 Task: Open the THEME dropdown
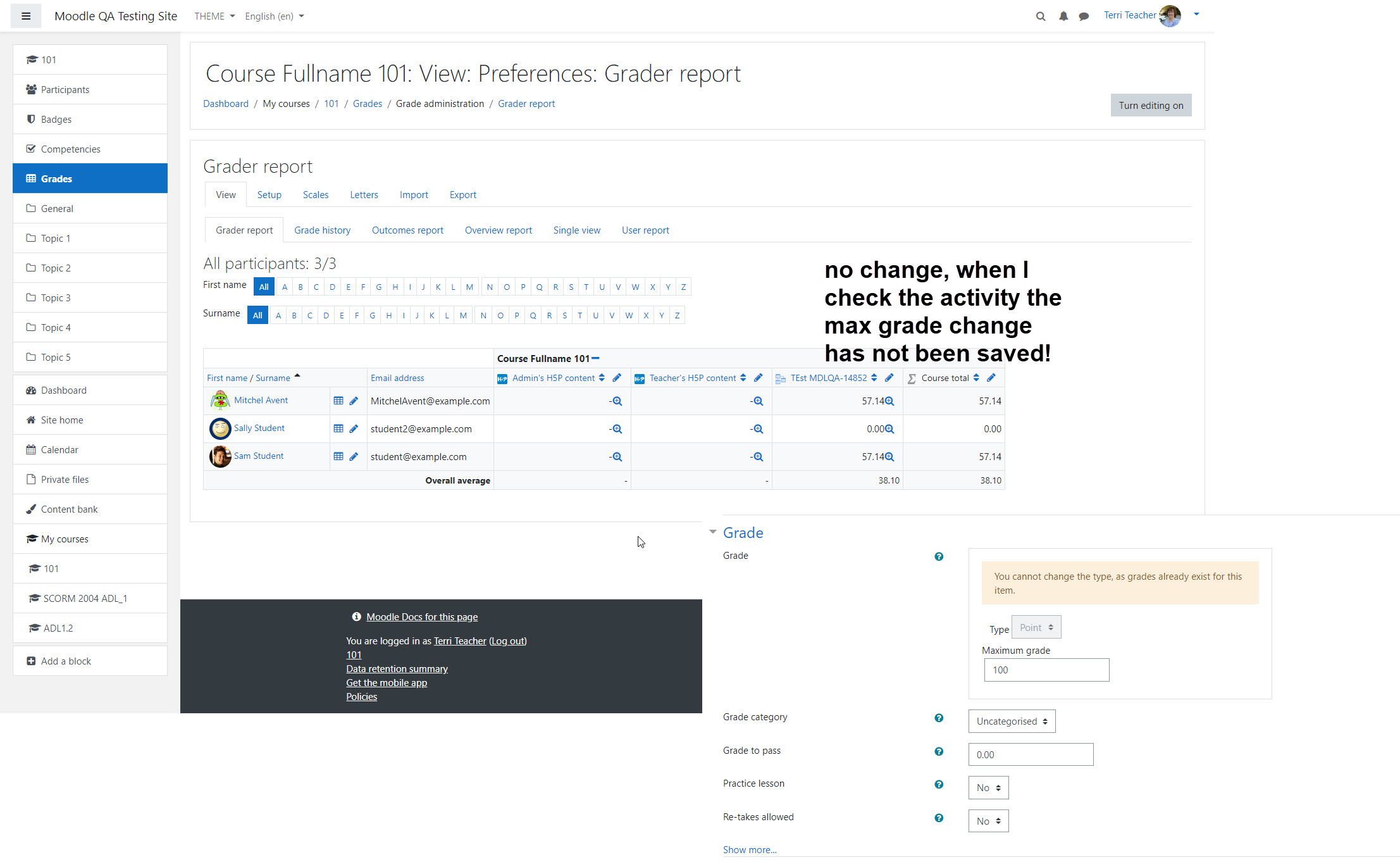pyautogui.click(x=214, y=16)
